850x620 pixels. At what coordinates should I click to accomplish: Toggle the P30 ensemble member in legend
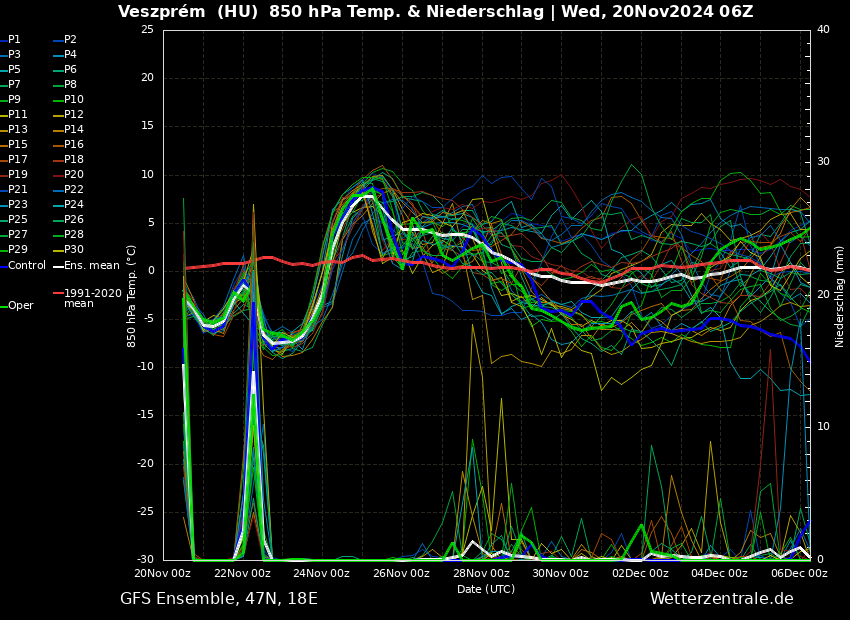pos(74,250)
